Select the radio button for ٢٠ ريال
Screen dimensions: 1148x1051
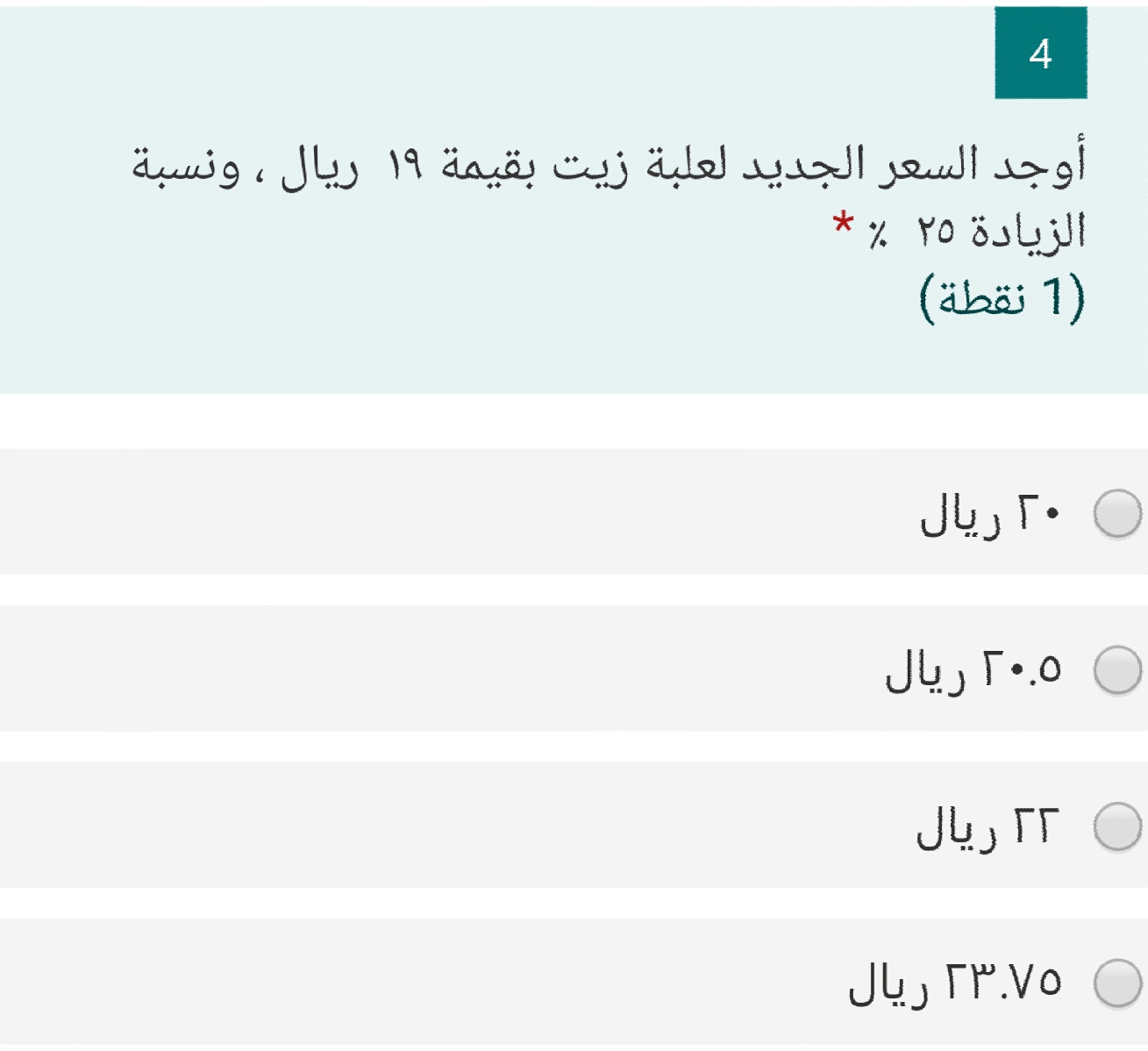[1117, 513]
